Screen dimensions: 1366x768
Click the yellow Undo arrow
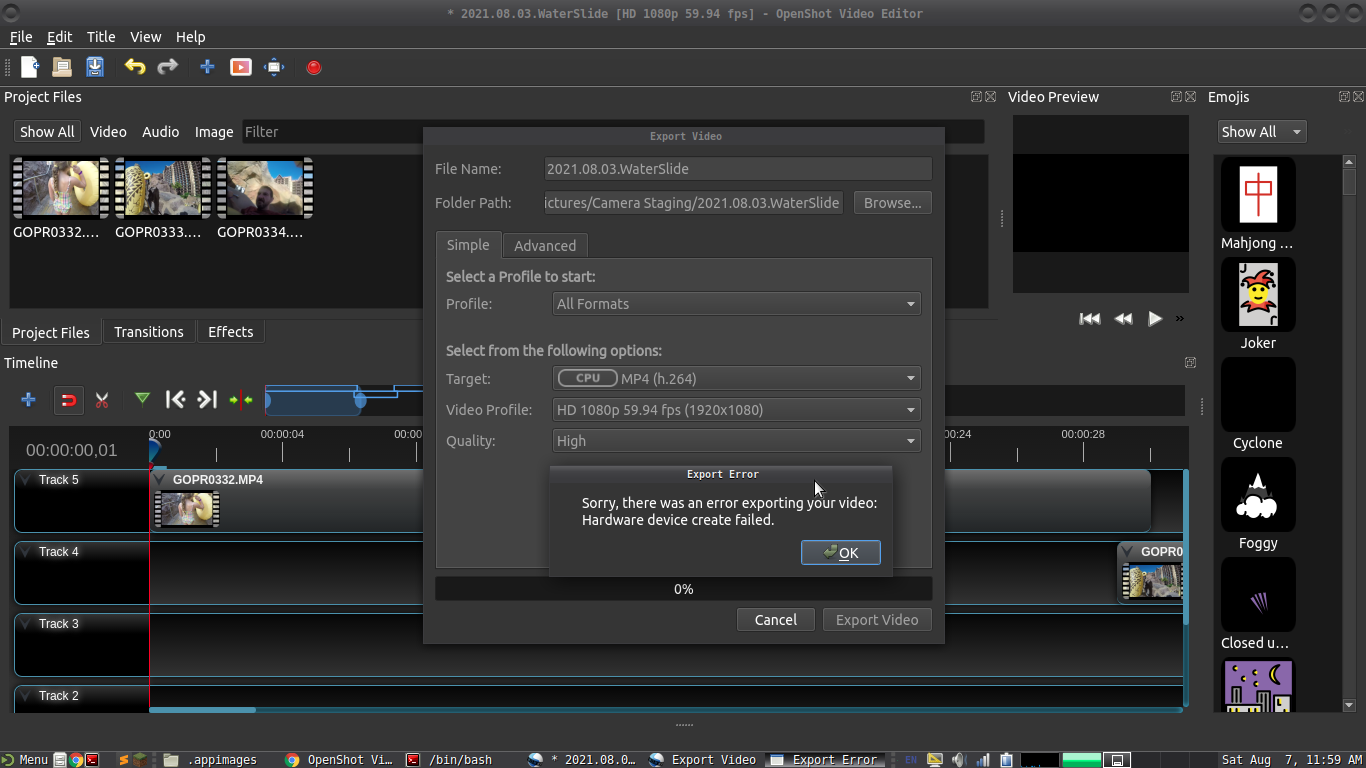135,67
